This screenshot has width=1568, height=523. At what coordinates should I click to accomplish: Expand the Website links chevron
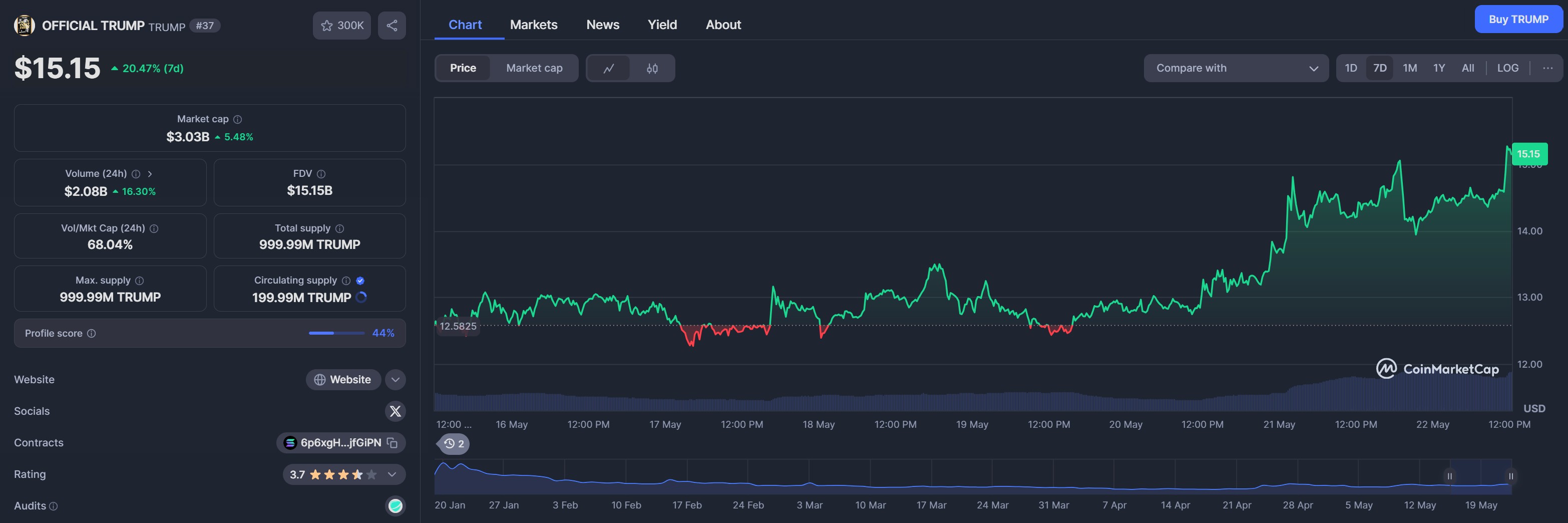395,379
